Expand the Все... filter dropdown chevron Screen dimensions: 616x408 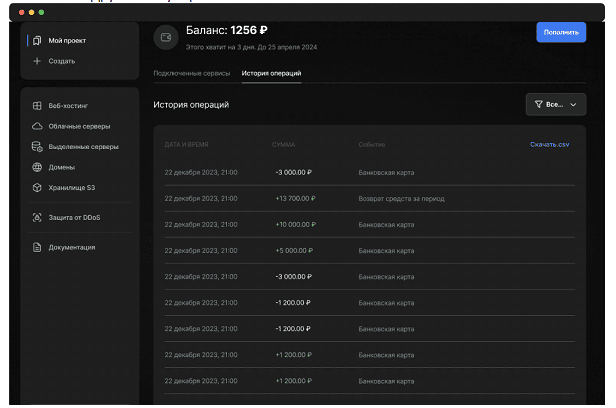tap(573, 105)
